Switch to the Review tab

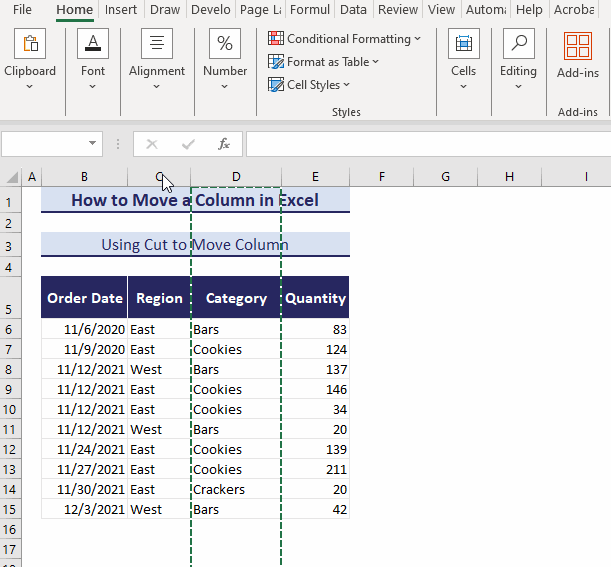398,9
